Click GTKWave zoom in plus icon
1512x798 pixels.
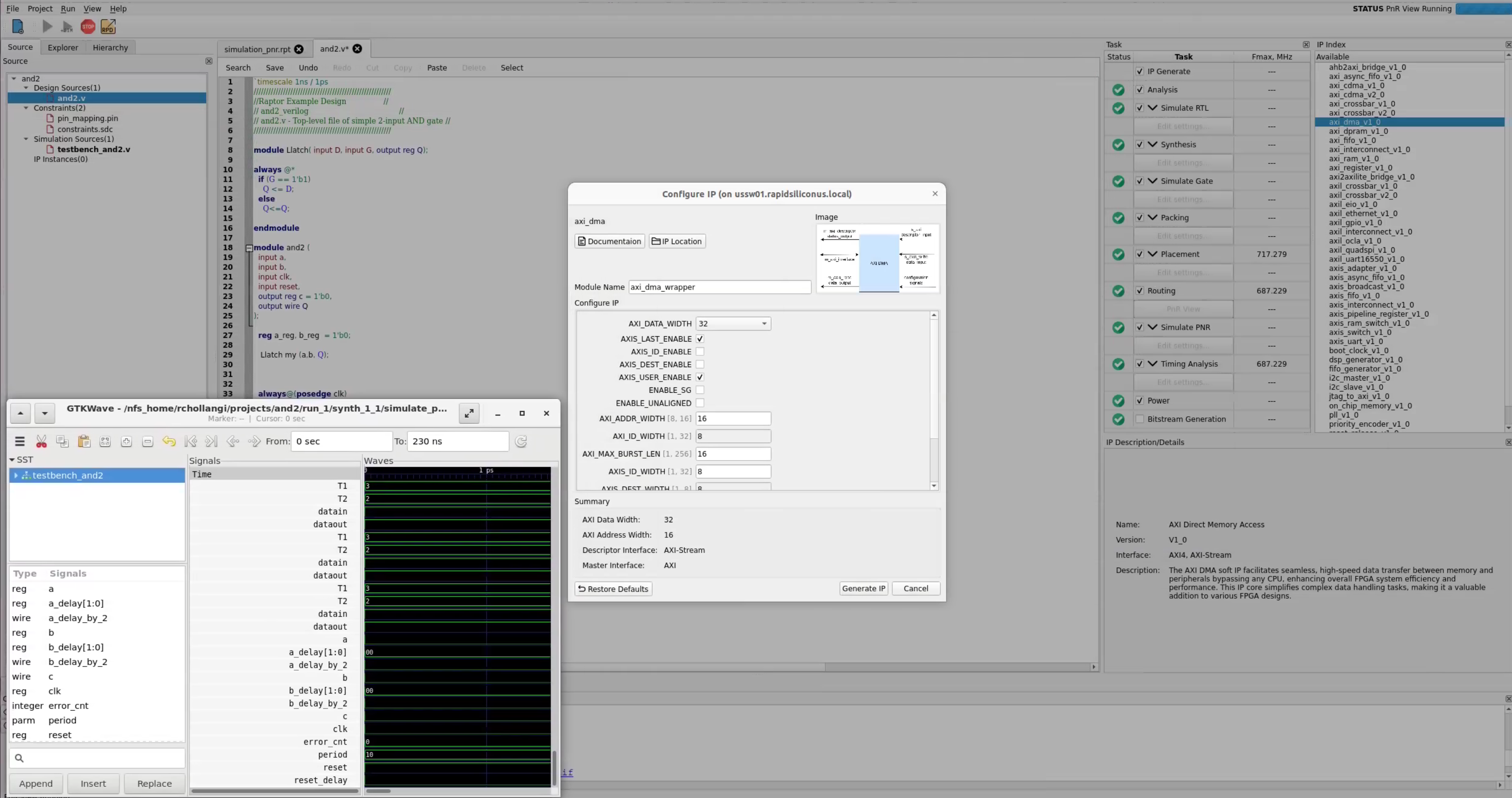126,441
